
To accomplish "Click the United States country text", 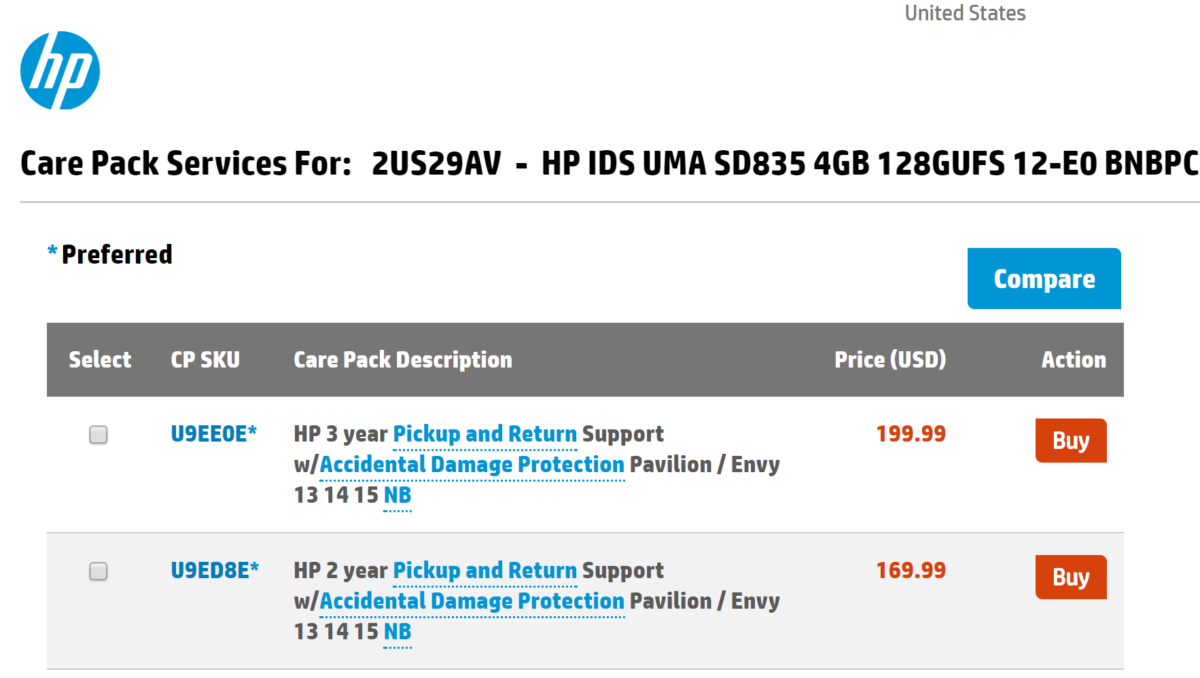I will click(965, 13).
